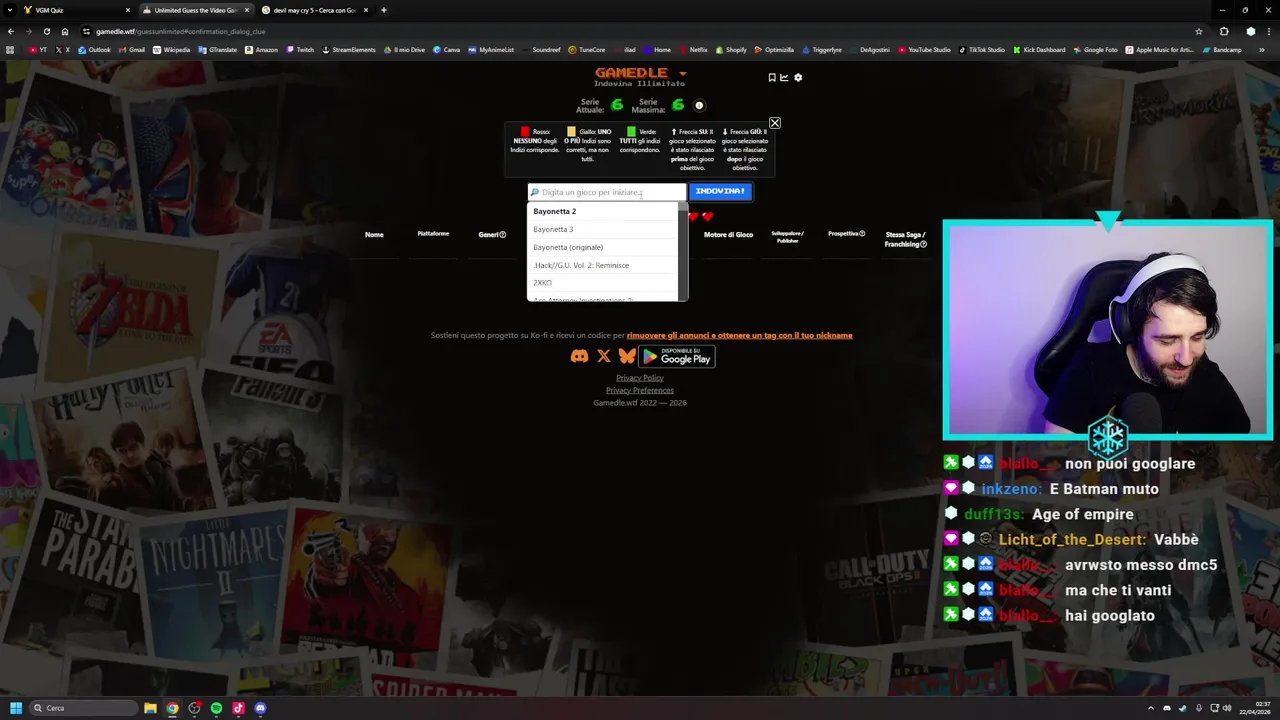The image size is (1280, 720).
Task: Open the Kick Dashboard bookmark
Action: coord(1039,50)
